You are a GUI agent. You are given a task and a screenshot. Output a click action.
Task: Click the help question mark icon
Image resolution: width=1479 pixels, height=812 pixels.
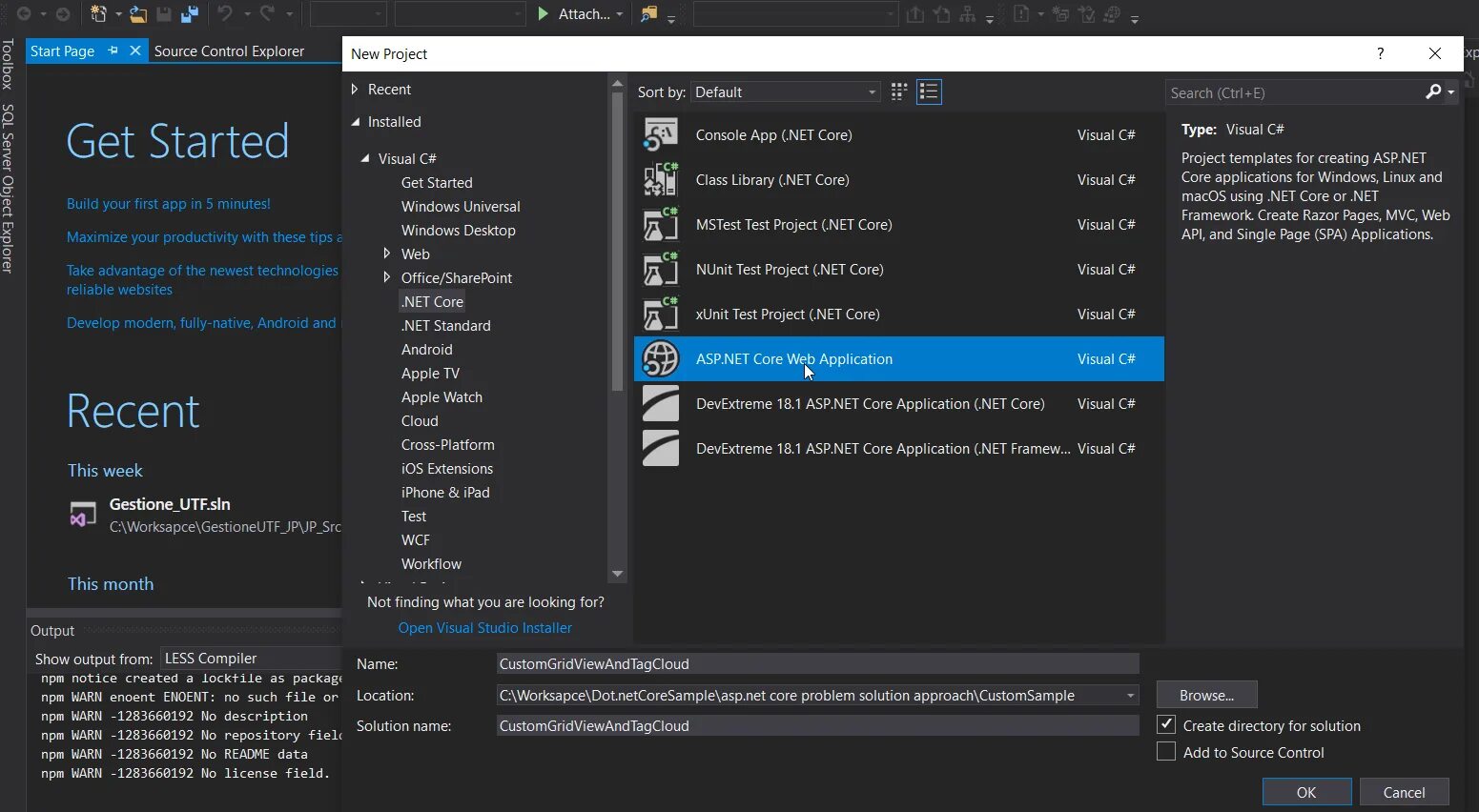point(1380,53)
